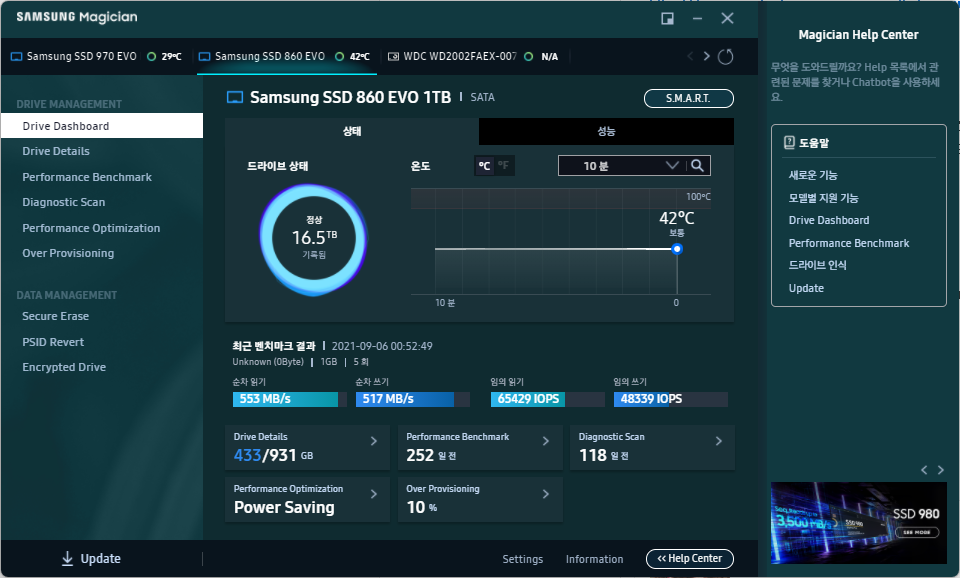
Task: Click the 860 EVO tab green status circle
Action: click(x=339, y=56)
